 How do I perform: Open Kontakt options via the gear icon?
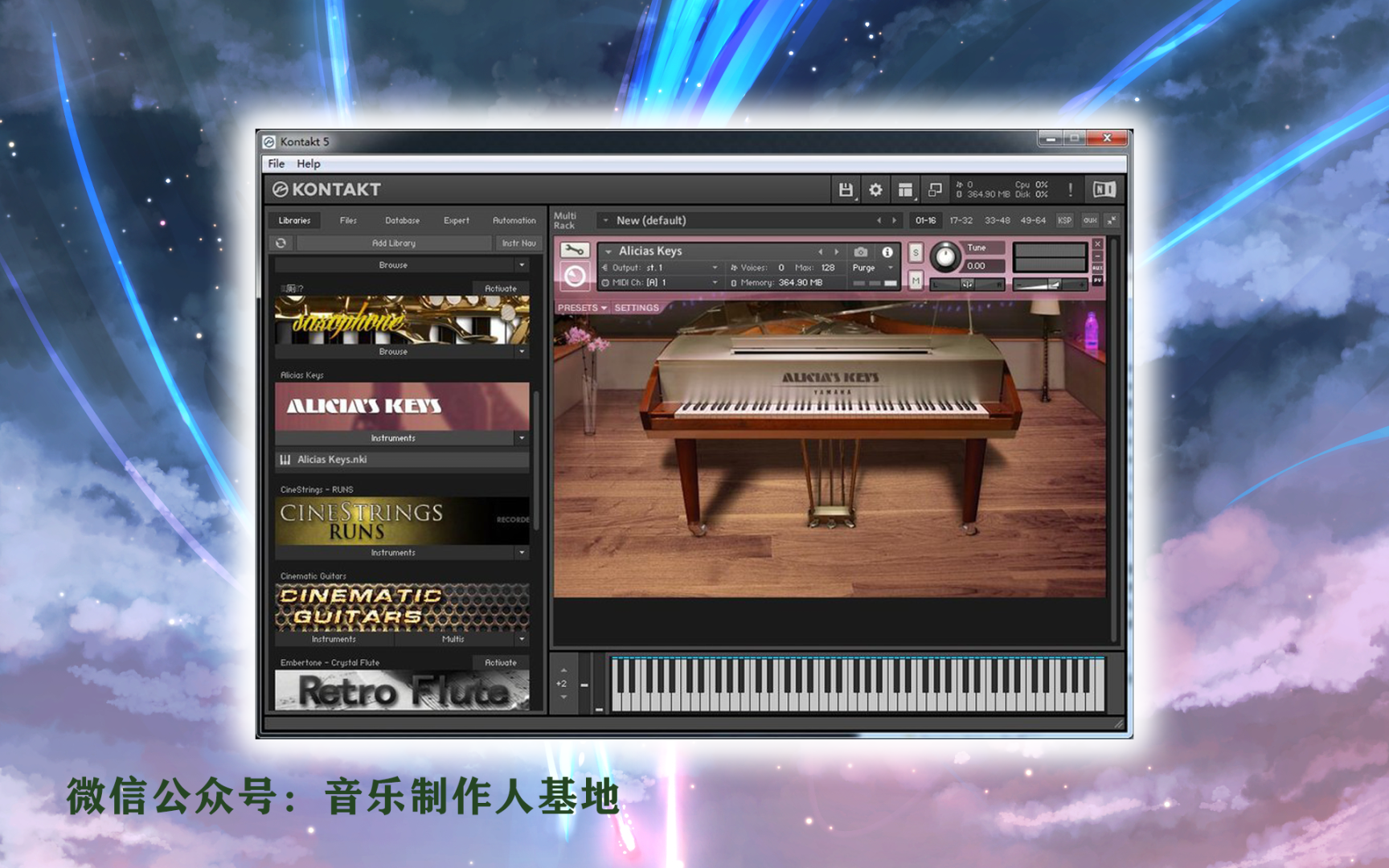click(875, 190)
